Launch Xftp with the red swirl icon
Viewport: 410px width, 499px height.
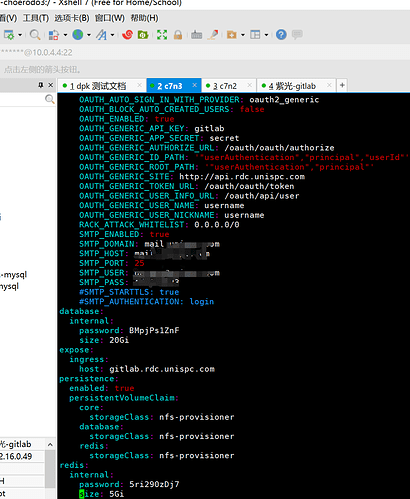[x=127, y=35]
